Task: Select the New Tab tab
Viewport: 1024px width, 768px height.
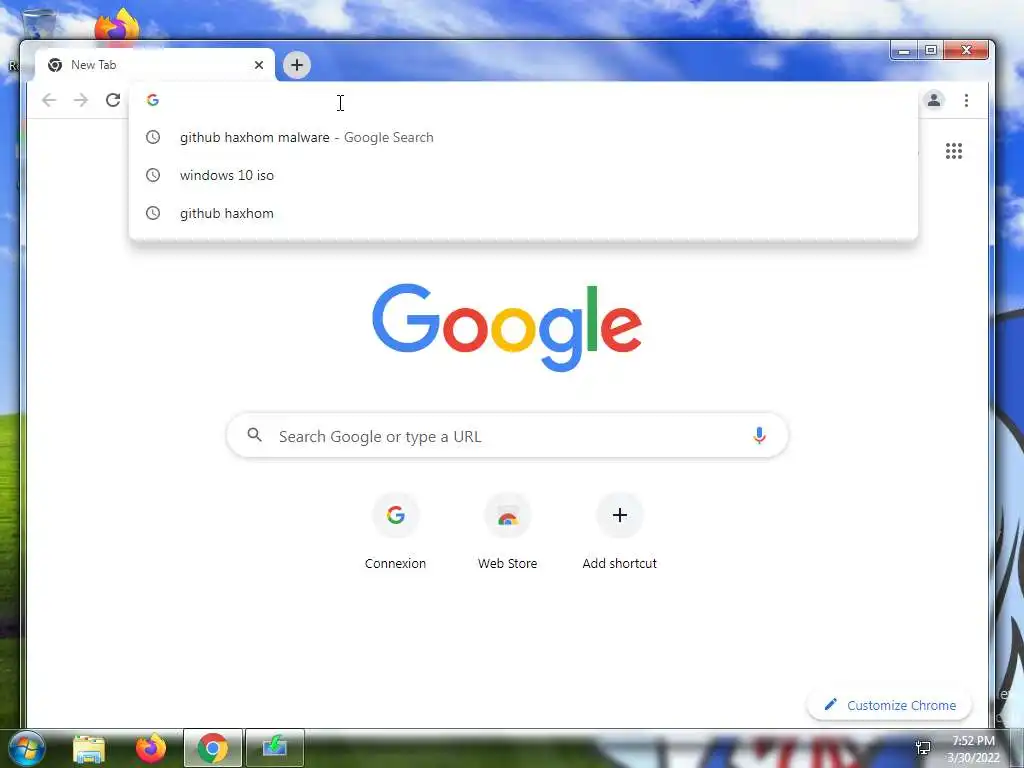Action: click(x=155, y=65)
